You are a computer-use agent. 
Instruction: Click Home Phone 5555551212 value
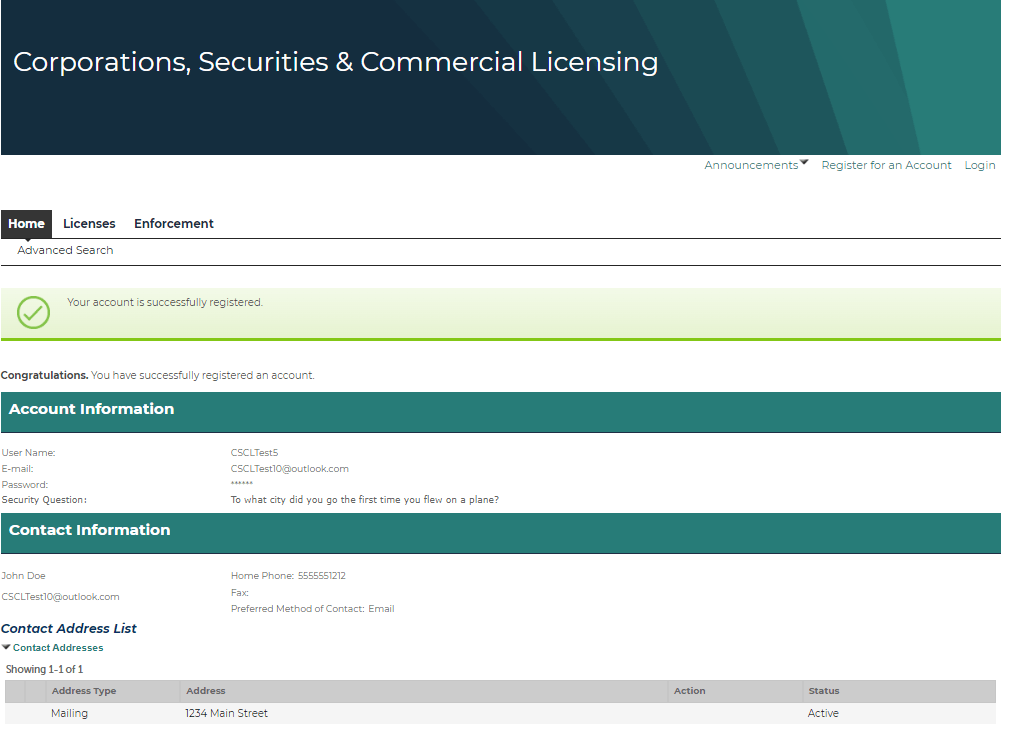coord(322,576)
